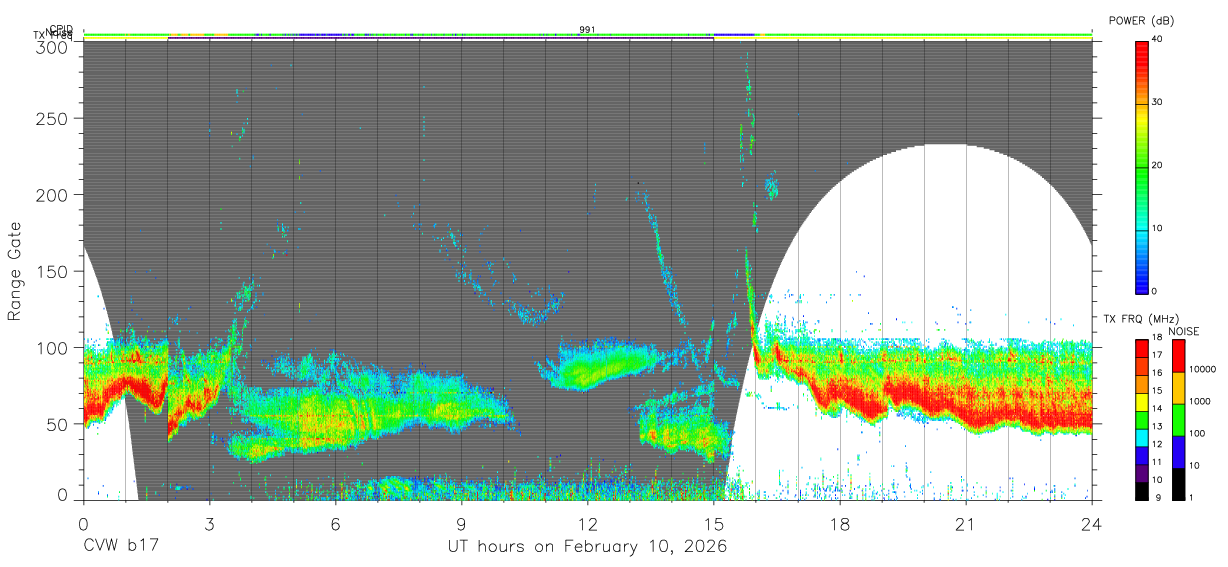This screenshot has width=1228, height=567.
Task: Click the 50 tick label on Range Gate axis
Action: [56, 423]
